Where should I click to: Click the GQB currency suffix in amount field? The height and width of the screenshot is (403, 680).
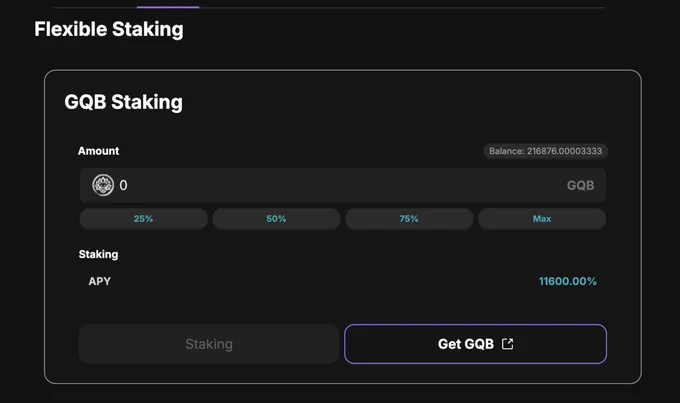coord(580,185)
